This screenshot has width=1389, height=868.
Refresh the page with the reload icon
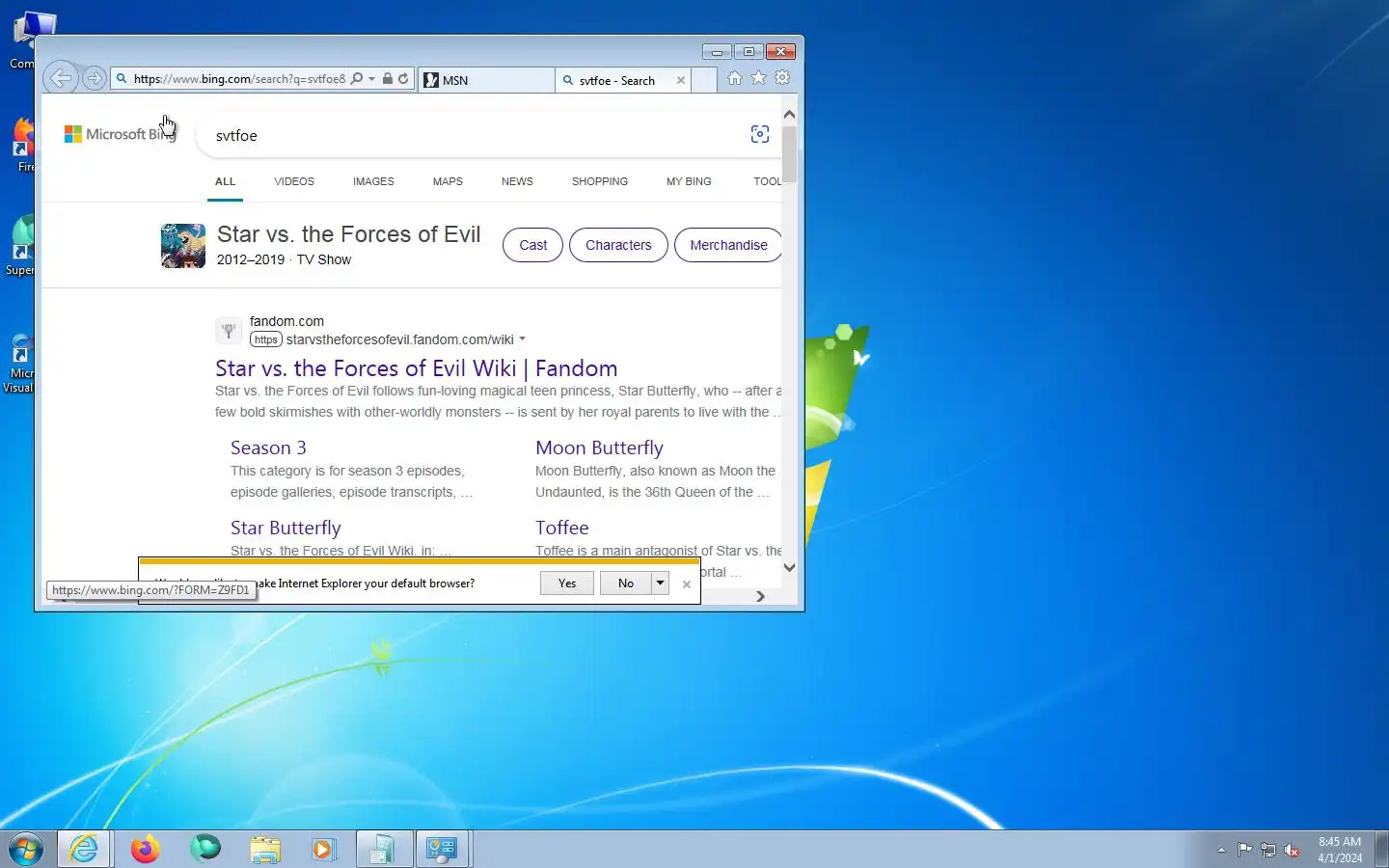tap(403, 79)
